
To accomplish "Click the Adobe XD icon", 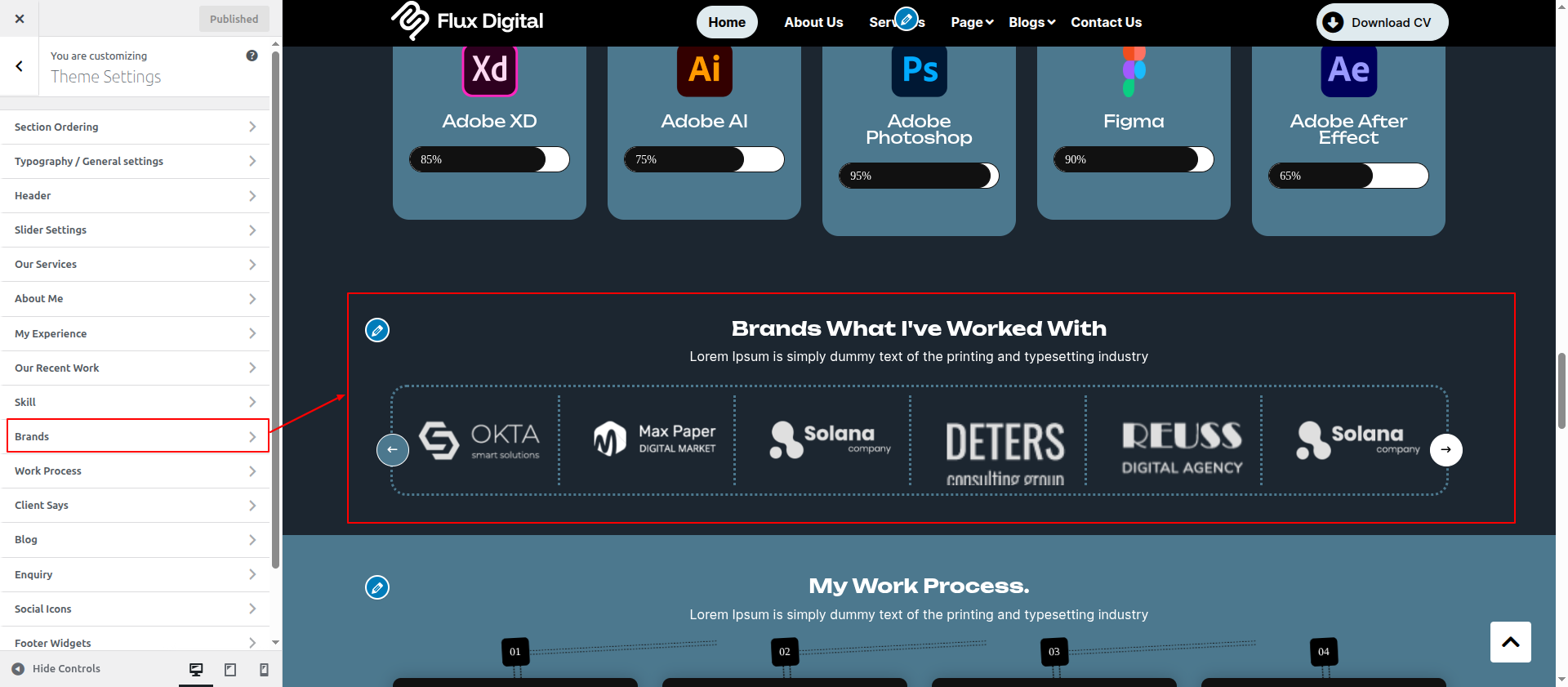I will 490,69.
